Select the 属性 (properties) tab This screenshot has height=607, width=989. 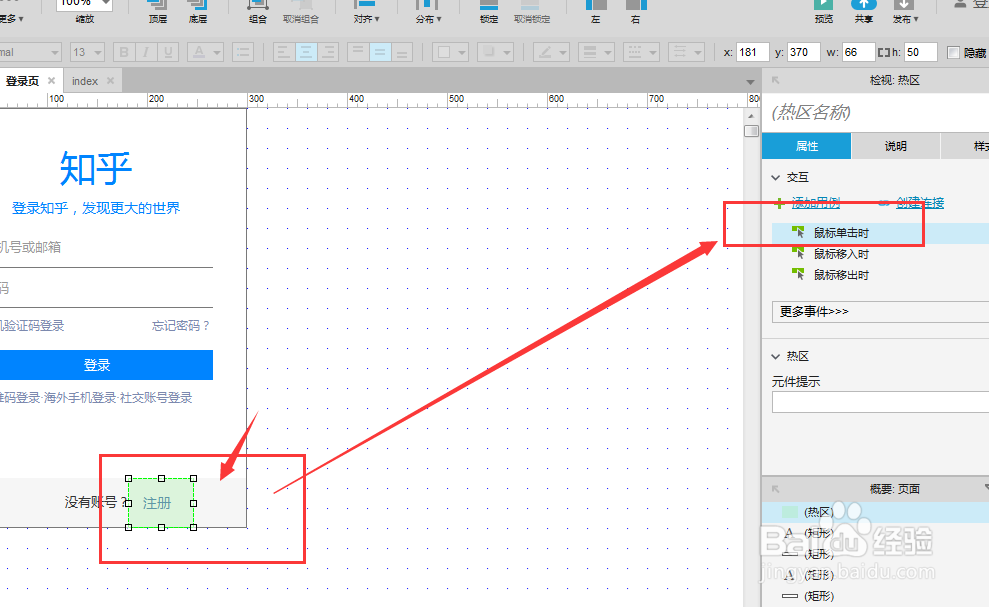(x=807, y=146)
